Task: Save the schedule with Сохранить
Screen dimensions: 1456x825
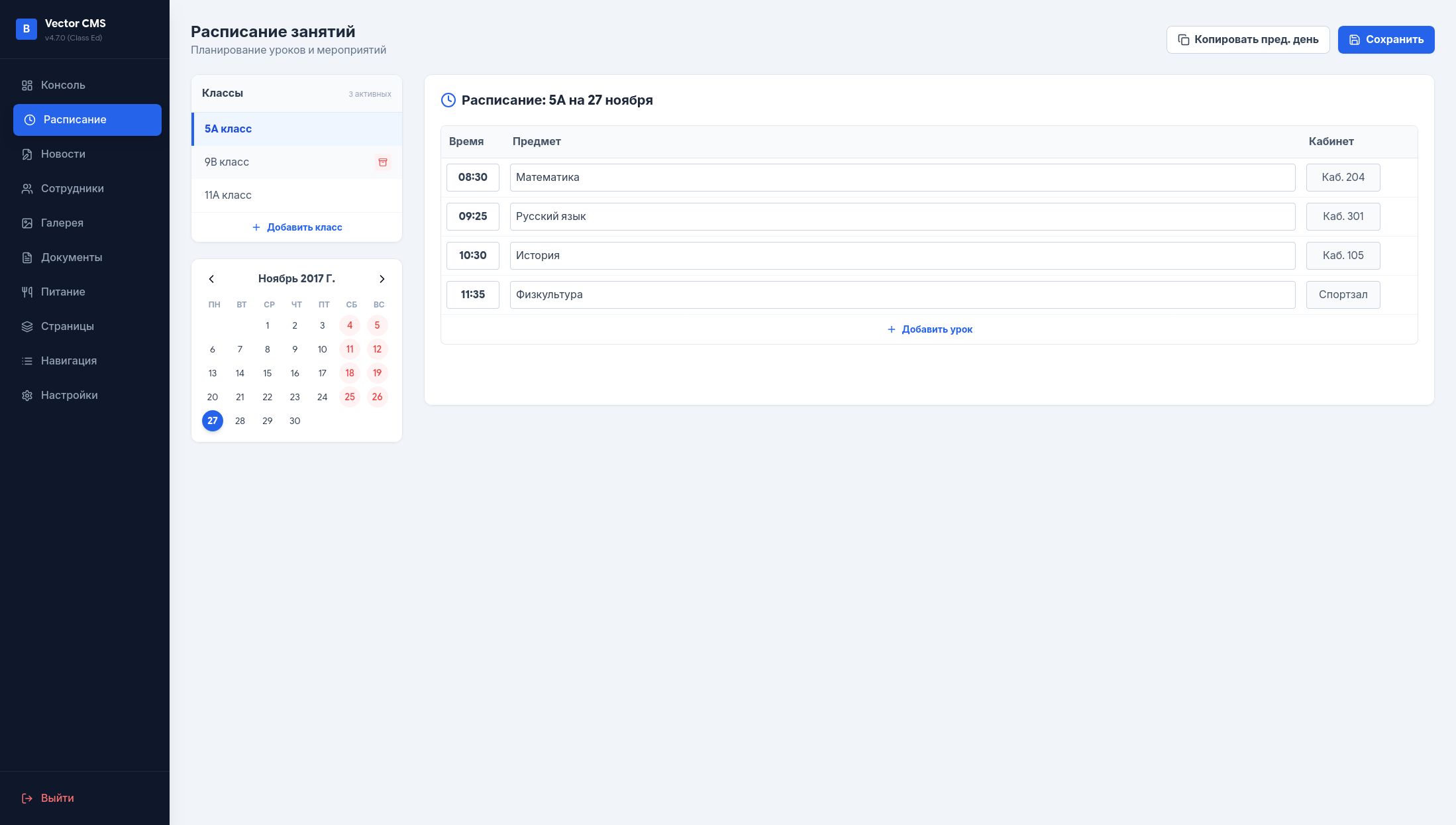Action: [x=1386, y=40]
